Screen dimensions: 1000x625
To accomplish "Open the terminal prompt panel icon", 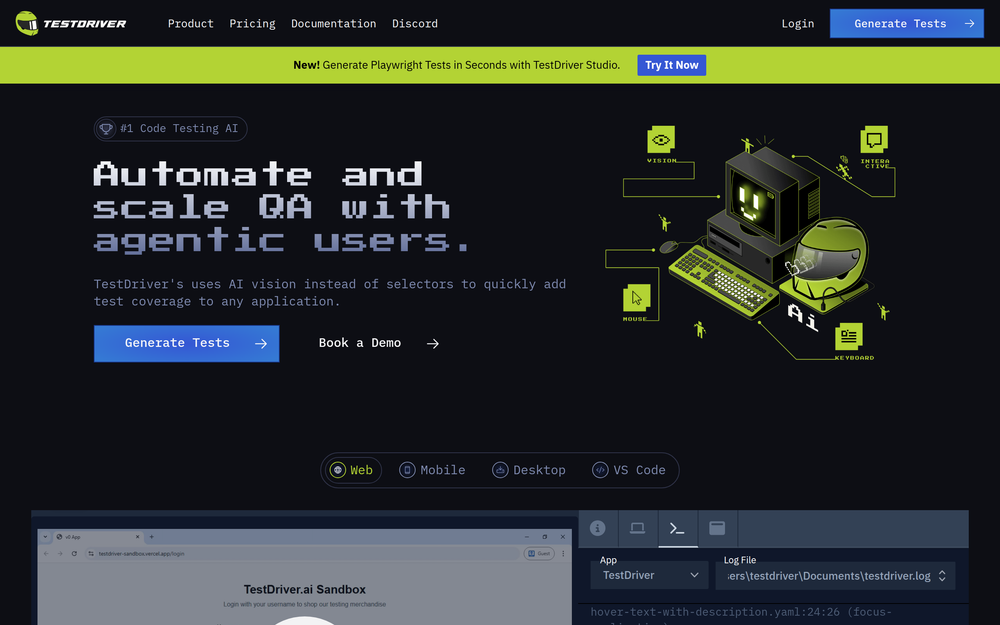I will (x=677, y=528).
